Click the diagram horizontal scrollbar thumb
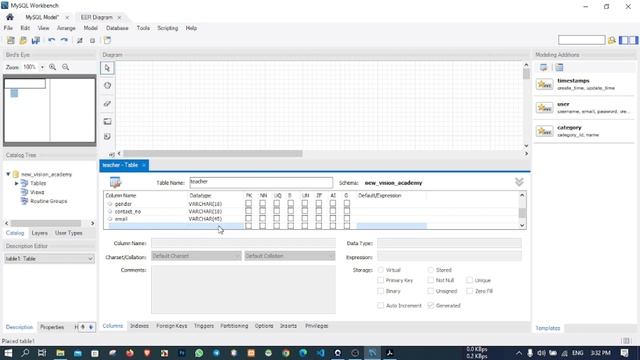The width and height of the screenshot is (640, 360). point(213,153)
